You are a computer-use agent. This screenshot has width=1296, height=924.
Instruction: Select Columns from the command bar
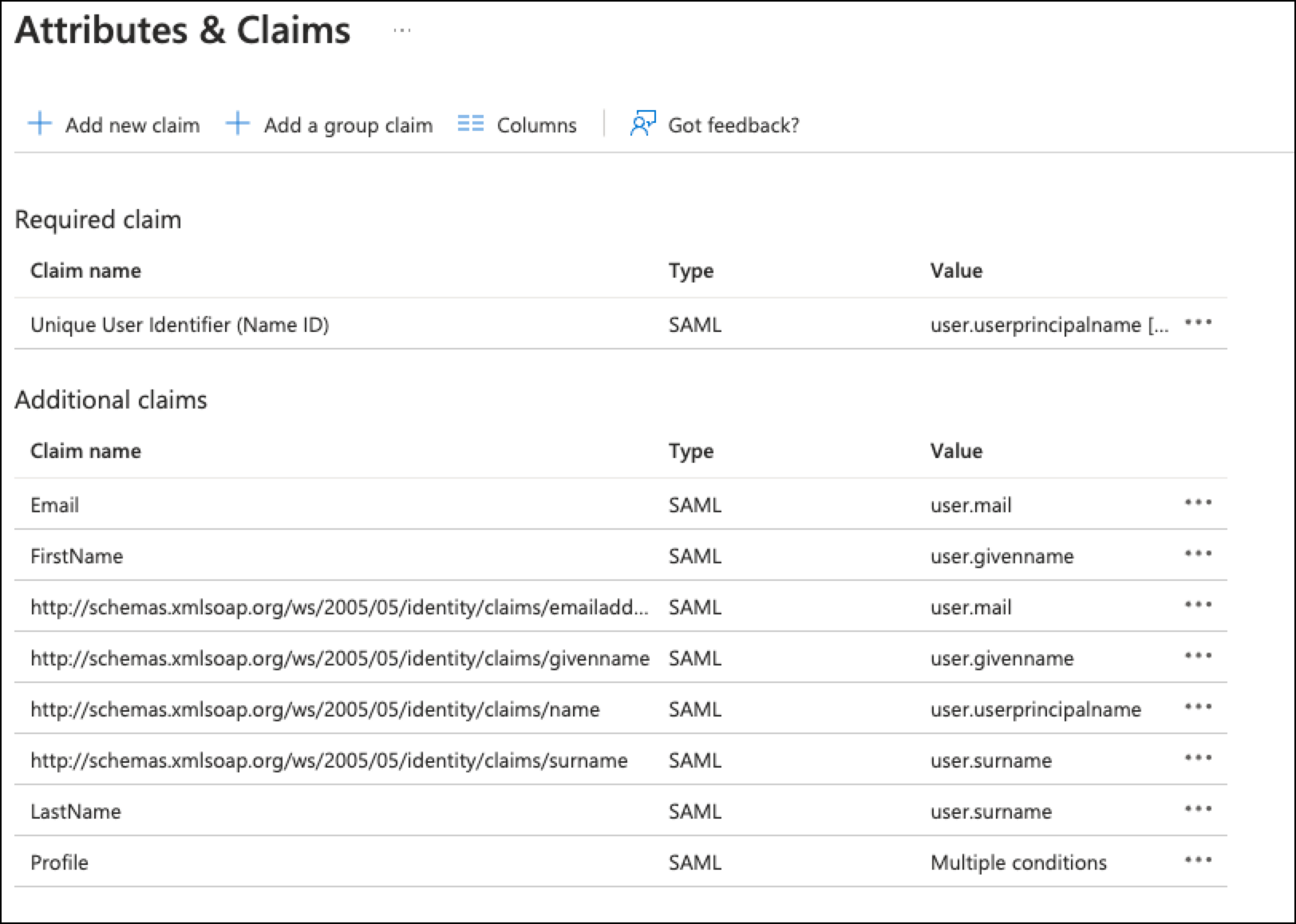[x=536, y=124]
